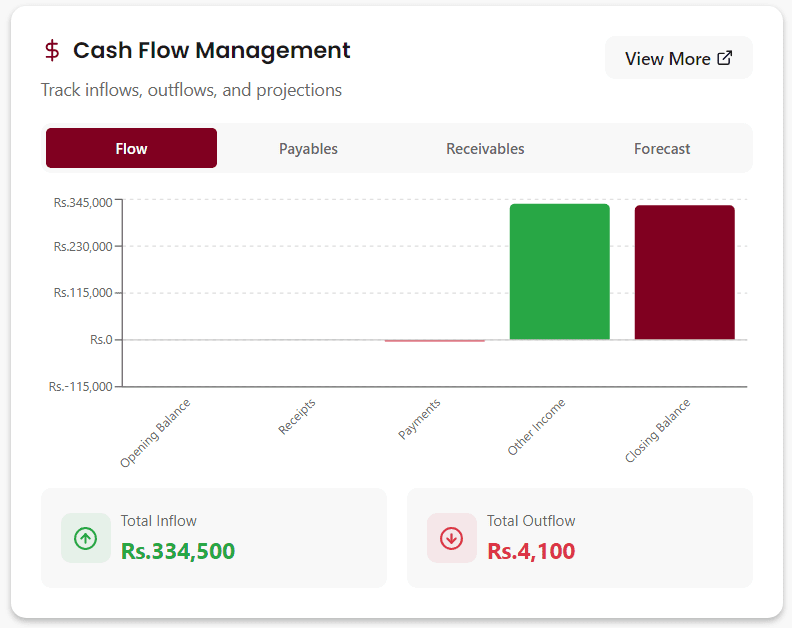Click the dollar sign icon beside Cash Flow Management

click(x=52, y=51)
